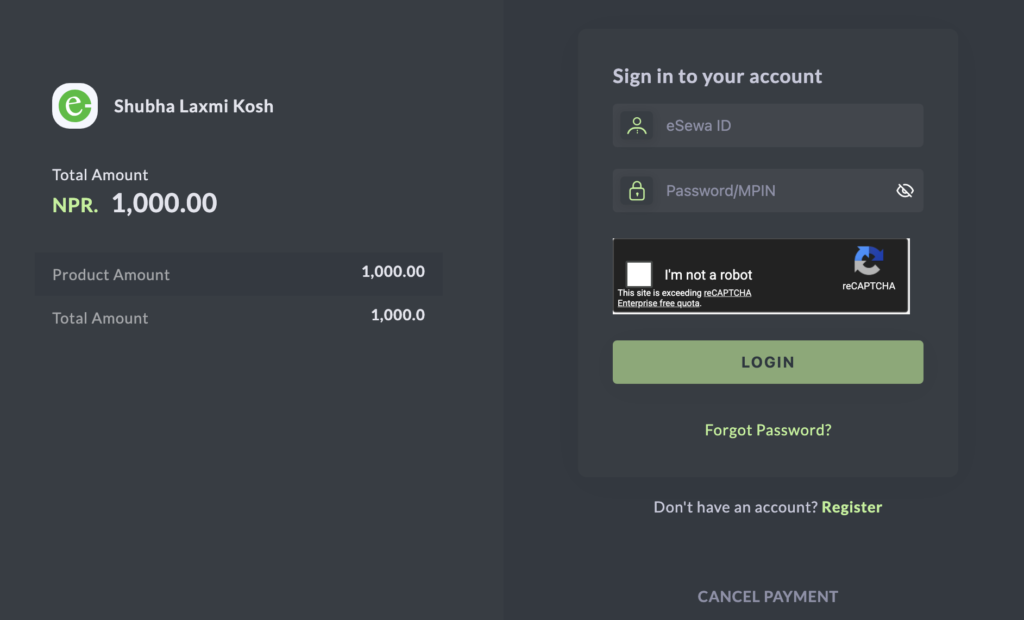Click the Total Amount 1,000.0 summary row
Image resolution: width=1024 pixels, height=620 pixels.
click(x=238, y=318)
